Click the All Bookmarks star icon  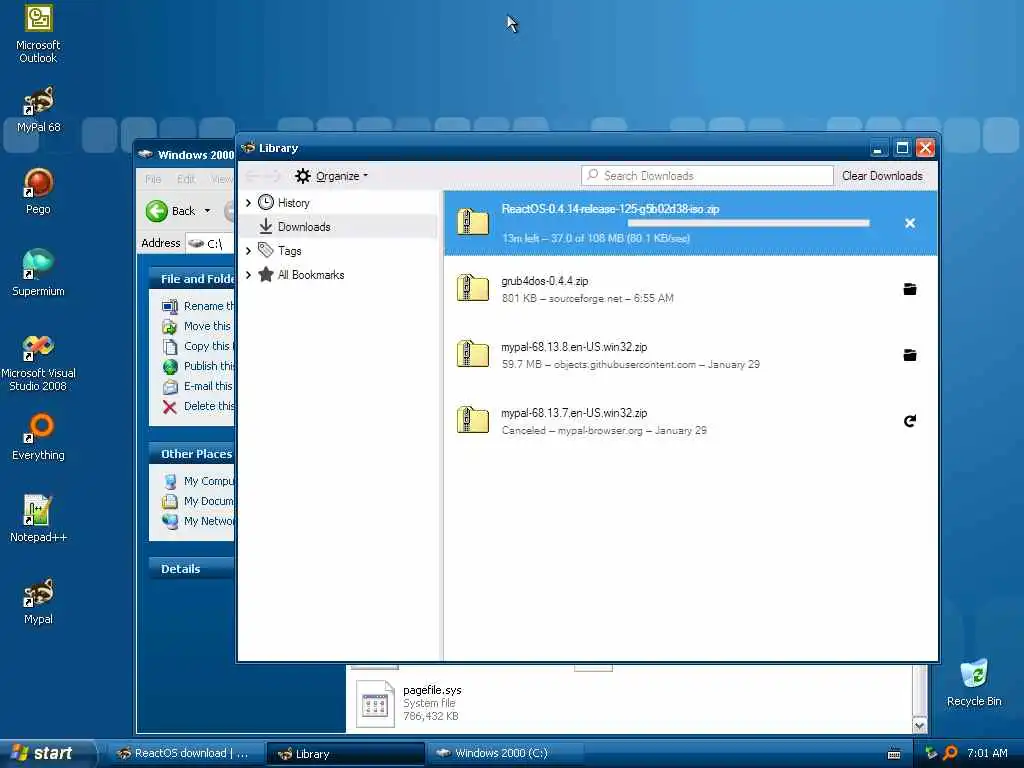265,274
